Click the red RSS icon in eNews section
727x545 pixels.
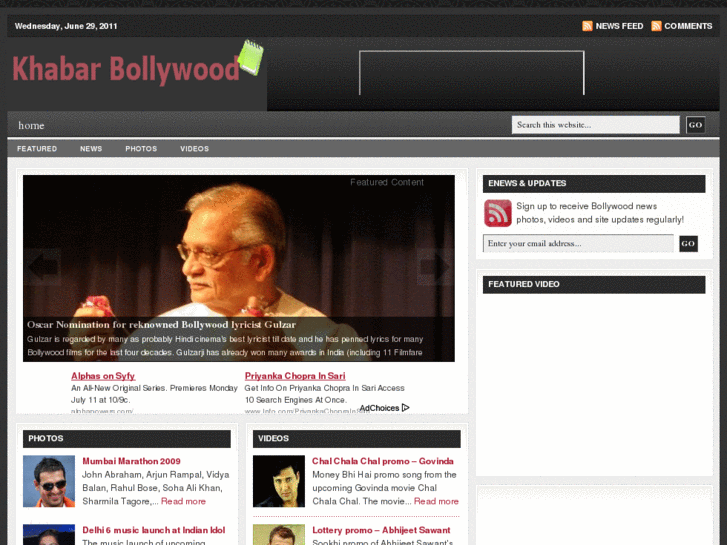(497, 213)
